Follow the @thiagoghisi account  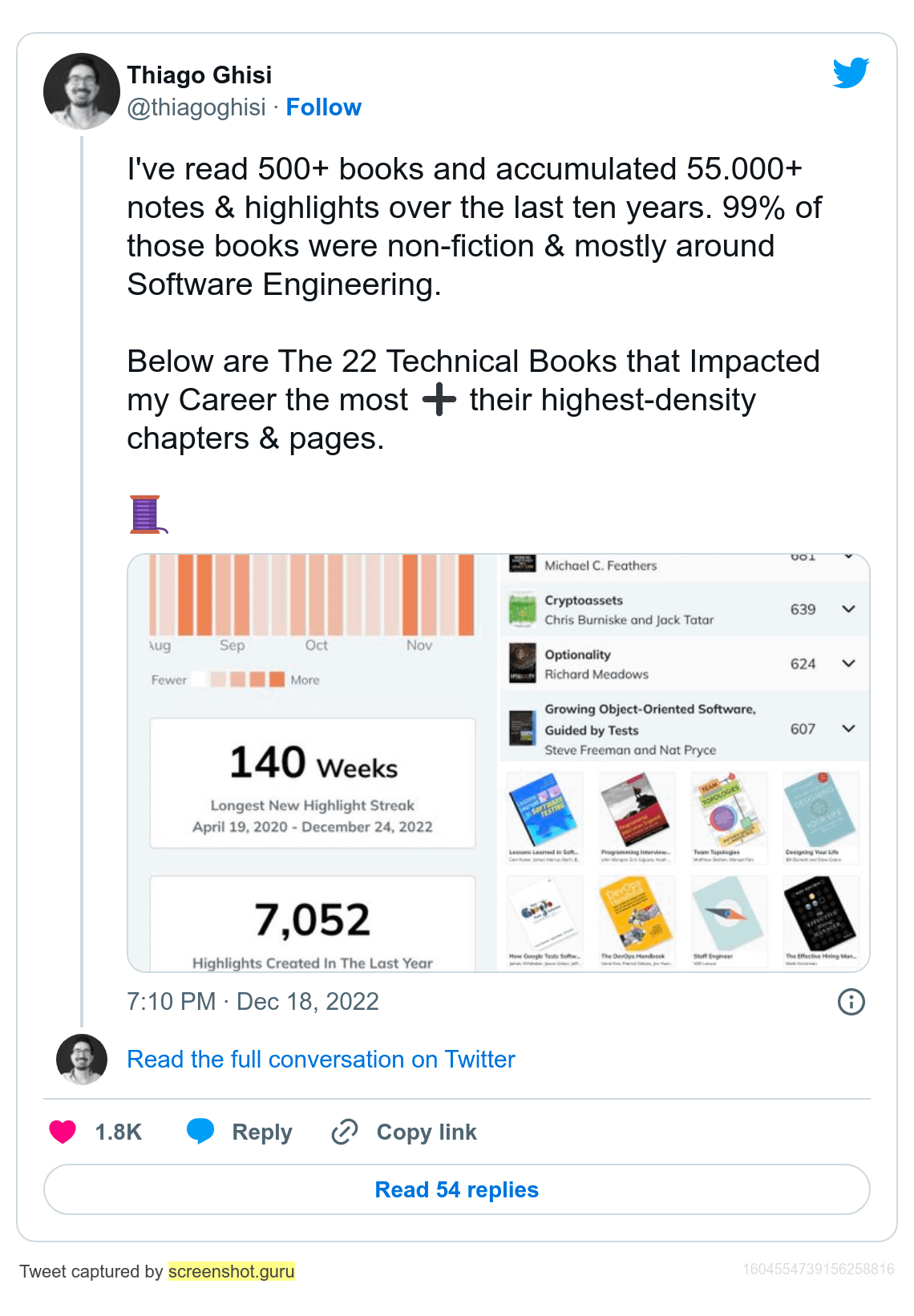pos(323,107)
